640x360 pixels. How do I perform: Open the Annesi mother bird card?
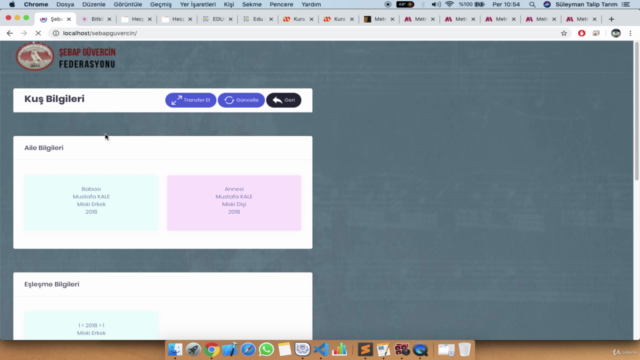(234, 203)
